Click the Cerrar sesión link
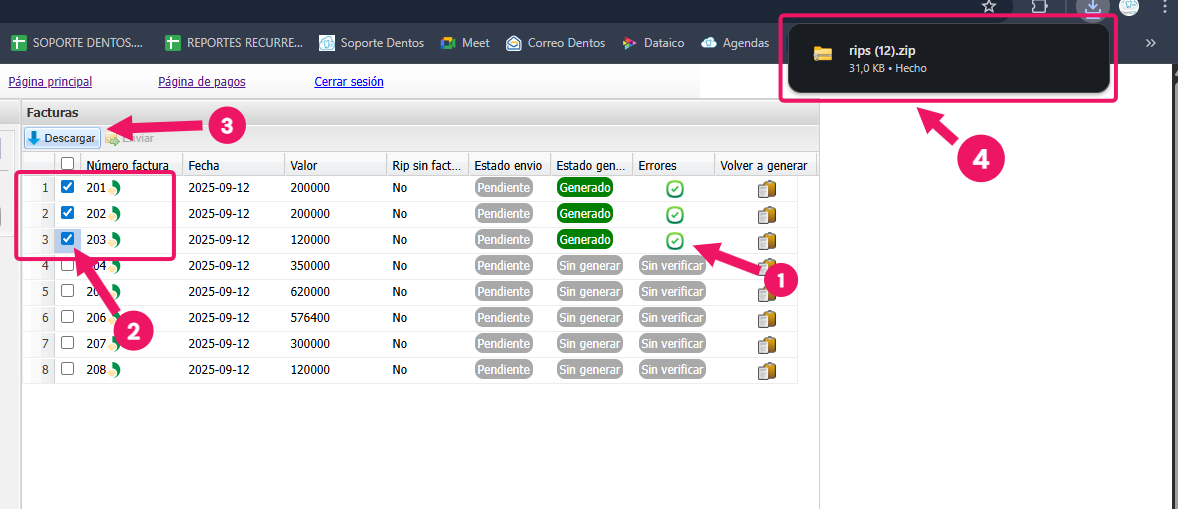 [348, 82]
